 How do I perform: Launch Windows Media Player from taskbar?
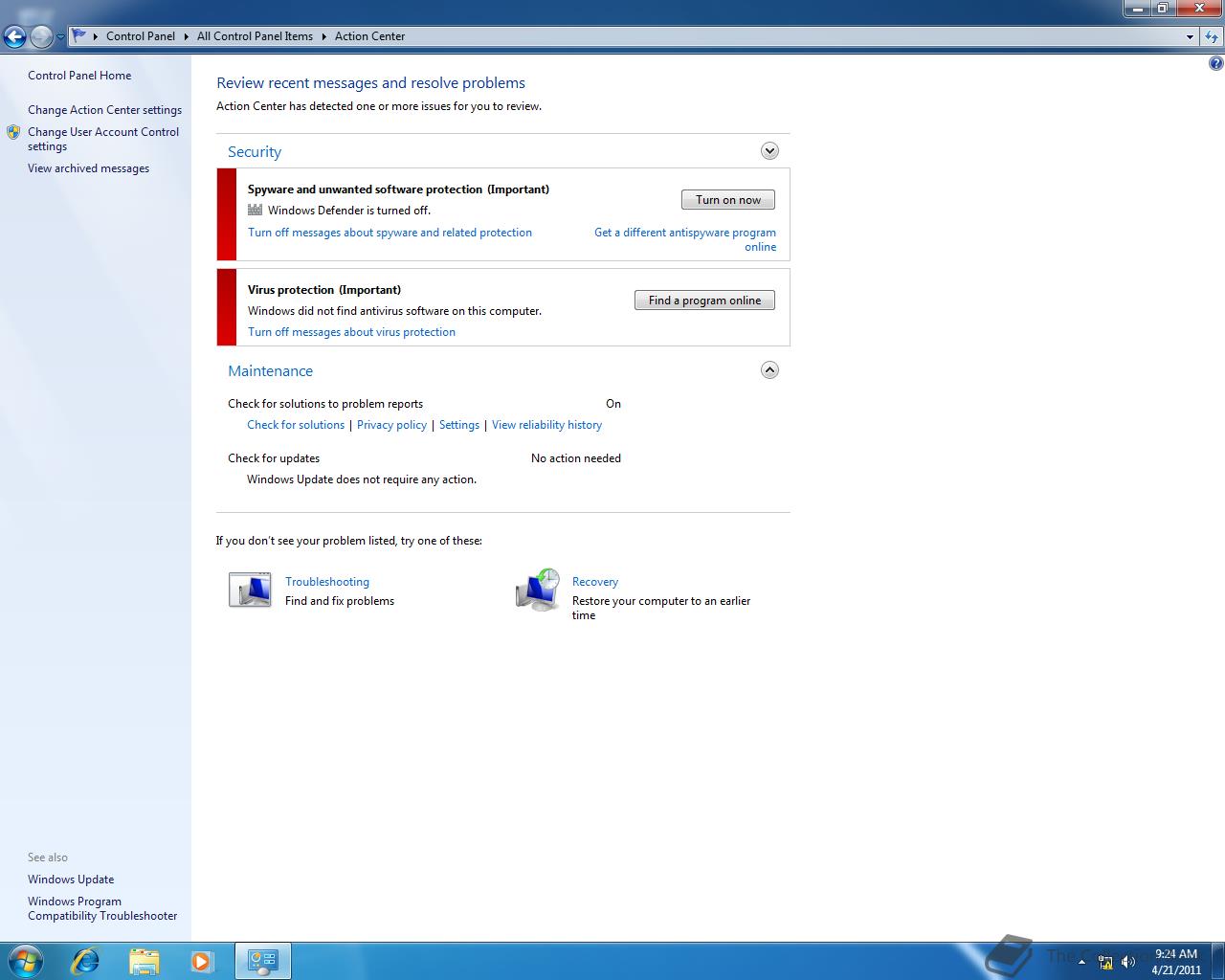202,961
